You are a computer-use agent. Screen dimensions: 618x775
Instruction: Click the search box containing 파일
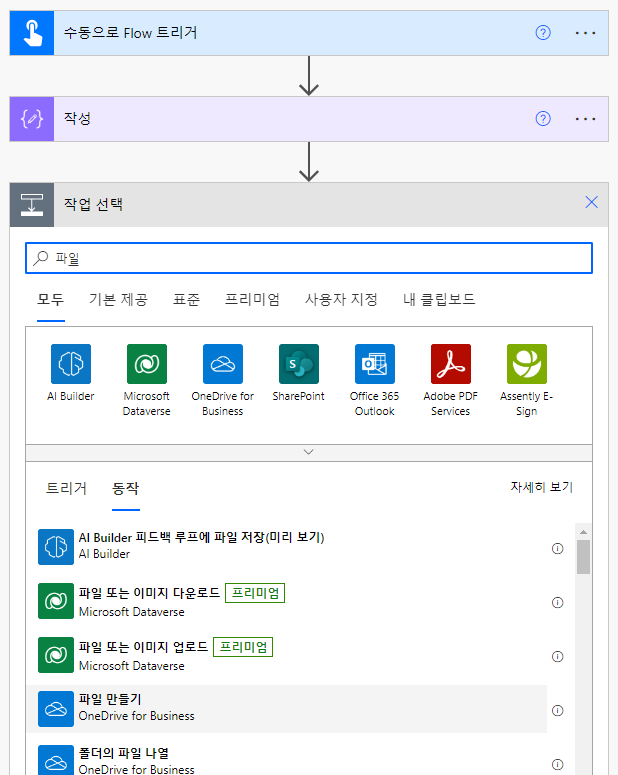pyautogui.click(x=309, y=258)
